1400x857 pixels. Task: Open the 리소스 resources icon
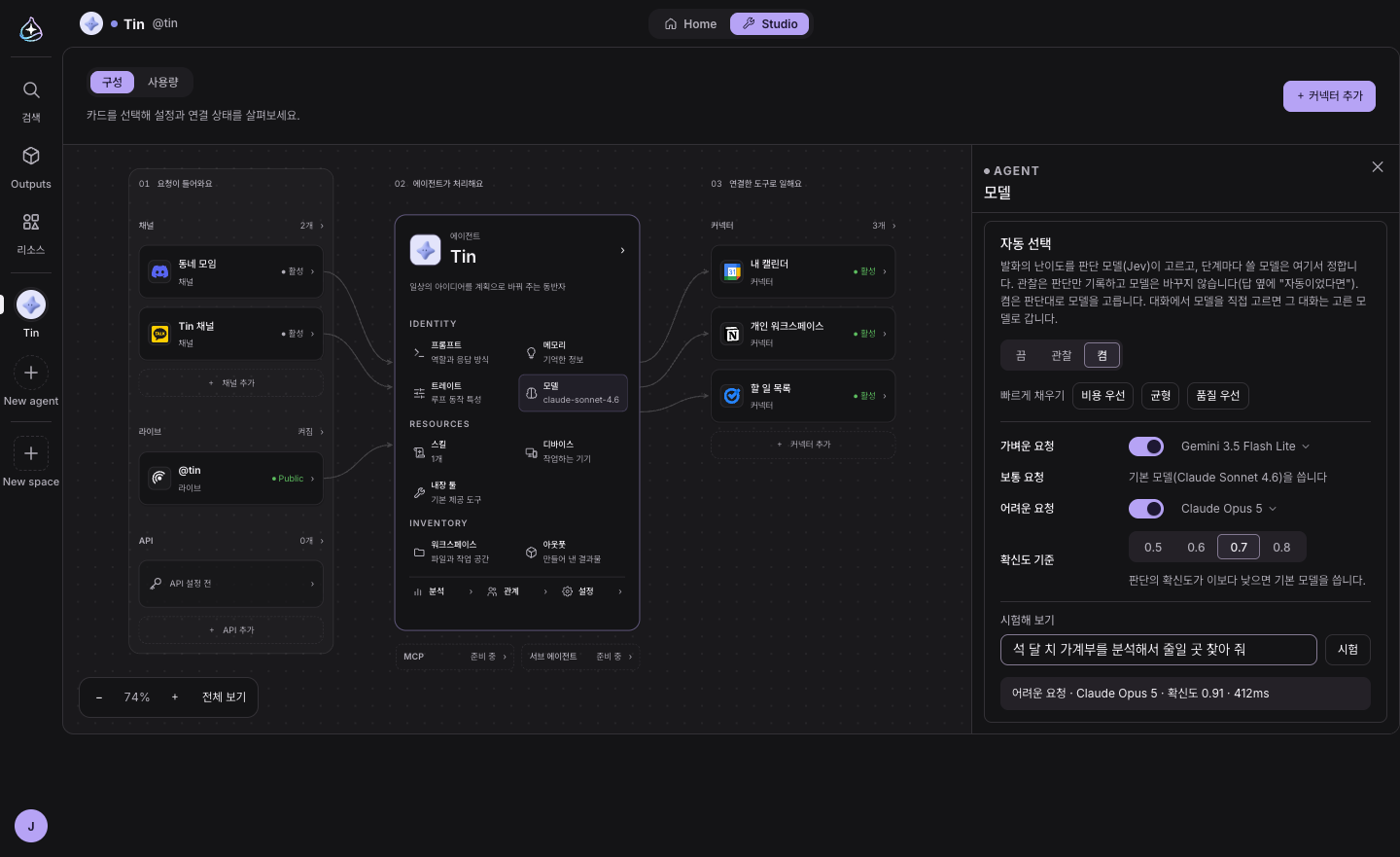(31, 222)
